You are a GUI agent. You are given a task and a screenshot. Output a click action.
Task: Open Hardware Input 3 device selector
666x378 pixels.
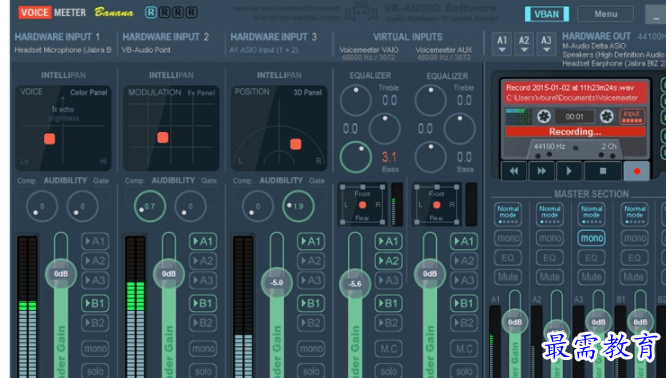[x=264, y=50]
